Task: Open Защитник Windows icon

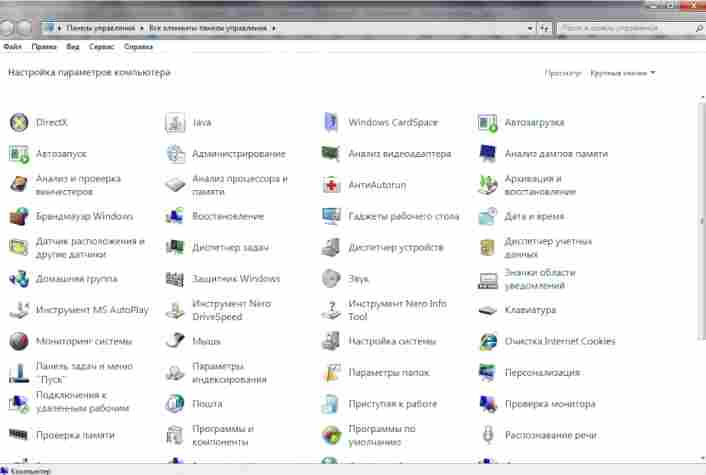Action: (x=175, y=279)
